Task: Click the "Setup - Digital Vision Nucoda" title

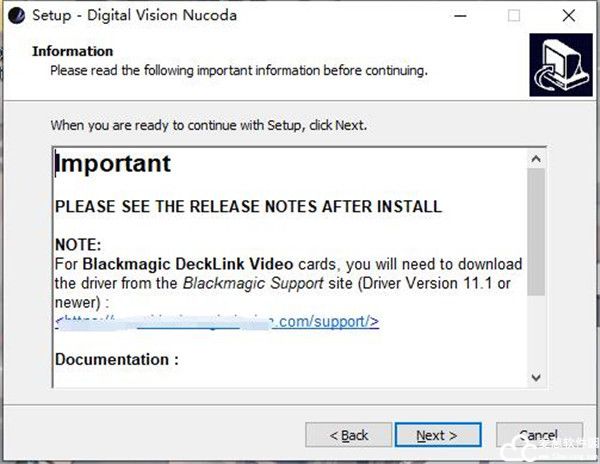Action: pyautogui.click(x=123, y=16)
